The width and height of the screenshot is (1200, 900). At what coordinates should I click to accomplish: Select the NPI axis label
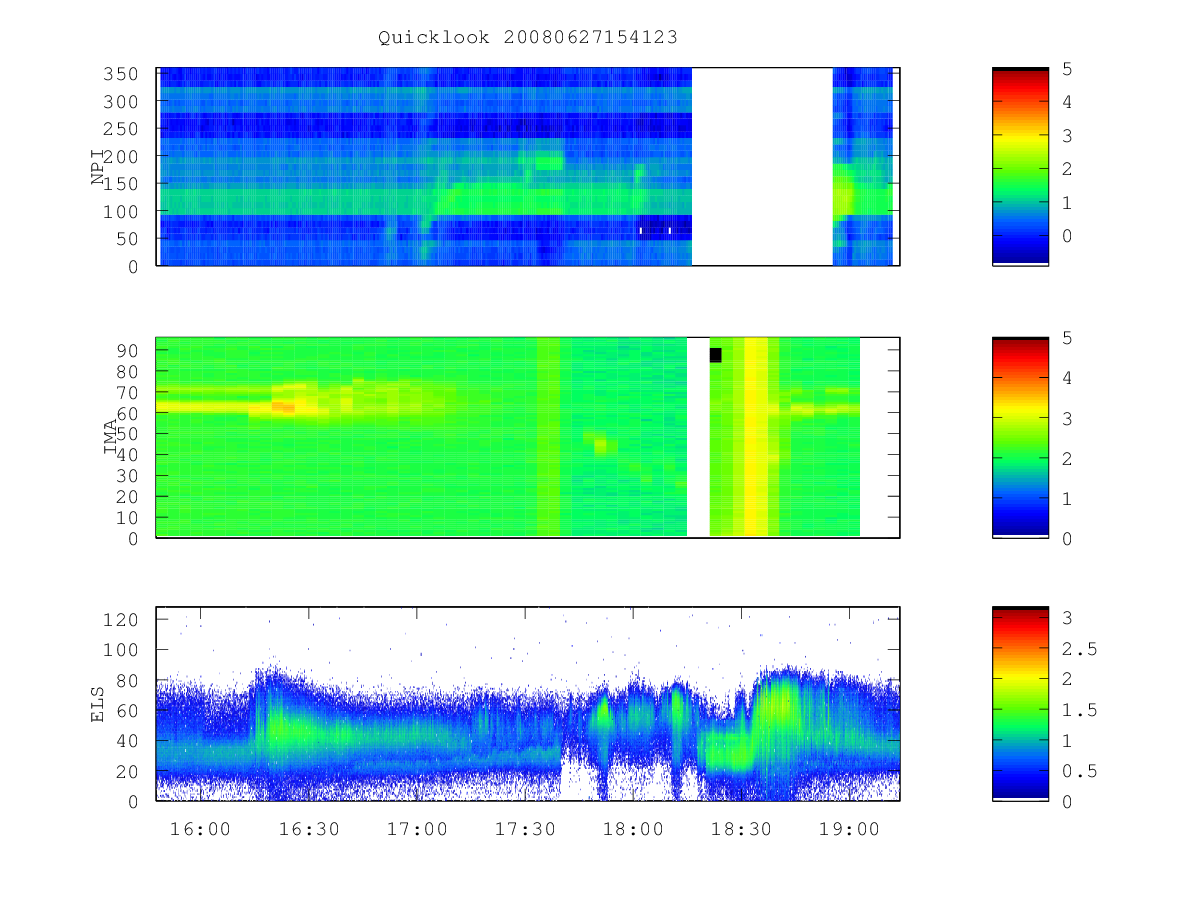(x=99, y=167)
